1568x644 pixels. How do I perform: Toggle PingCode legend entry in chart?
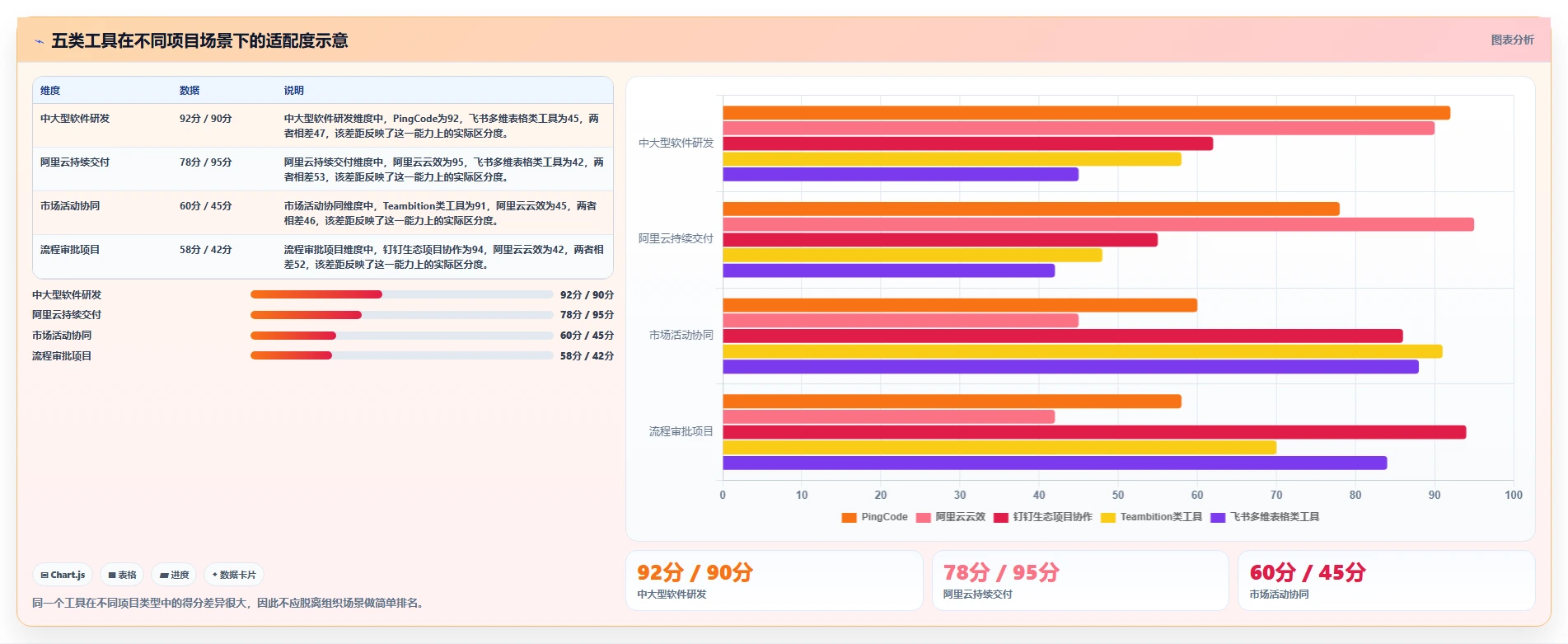874,517
